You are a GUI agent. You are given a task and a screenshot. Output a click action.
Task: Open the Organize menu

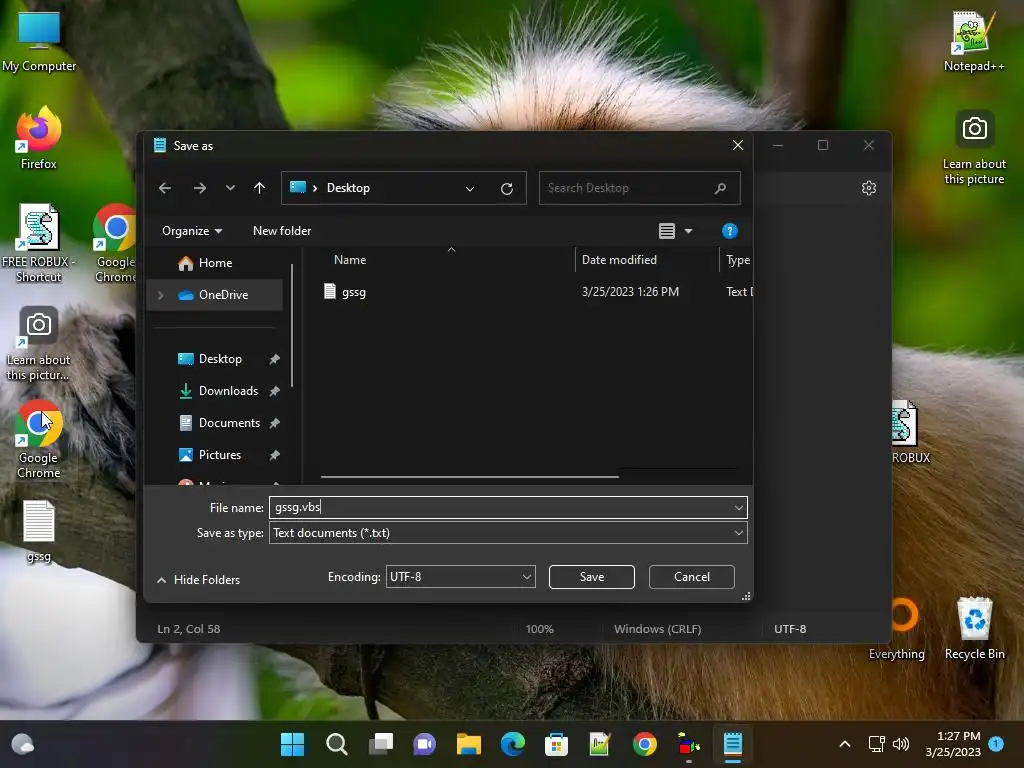pos(192,231)
